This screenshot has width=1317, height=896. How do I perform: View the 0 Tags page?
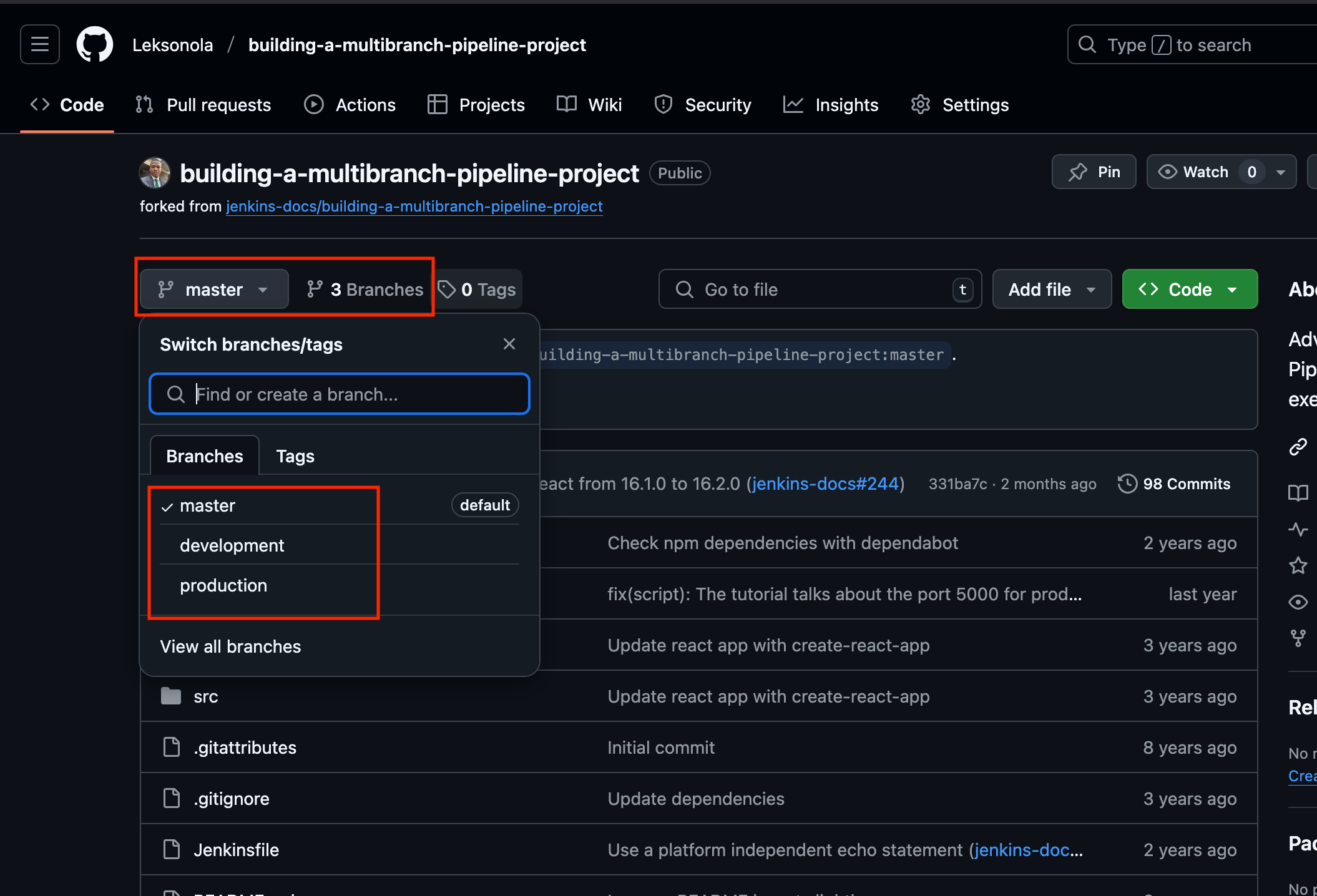tap(477, 290)
